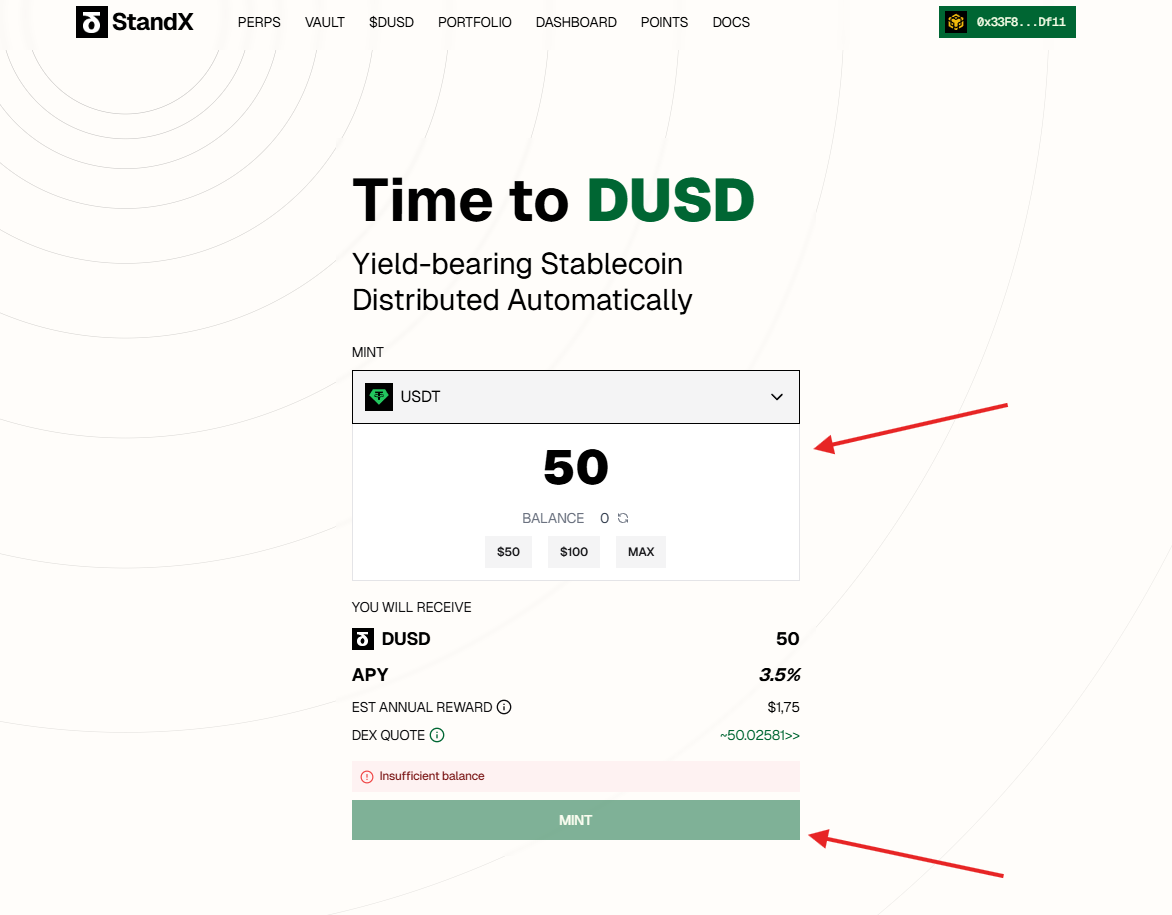Image resolution: width=1172 pixels, height=915 pixels.
Task: Click the USDT token icon
Action: (379, 397)
